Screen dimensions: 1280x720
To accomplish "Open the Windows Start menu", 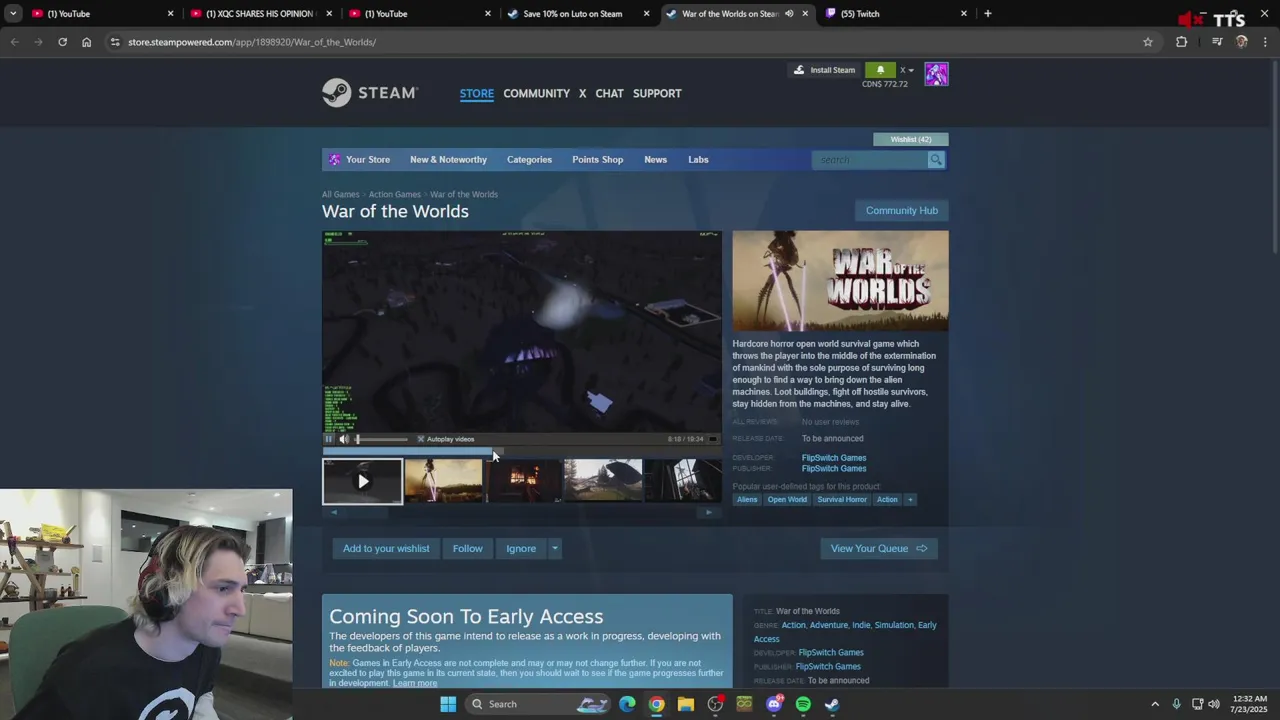I will click(x=448, y=704).
